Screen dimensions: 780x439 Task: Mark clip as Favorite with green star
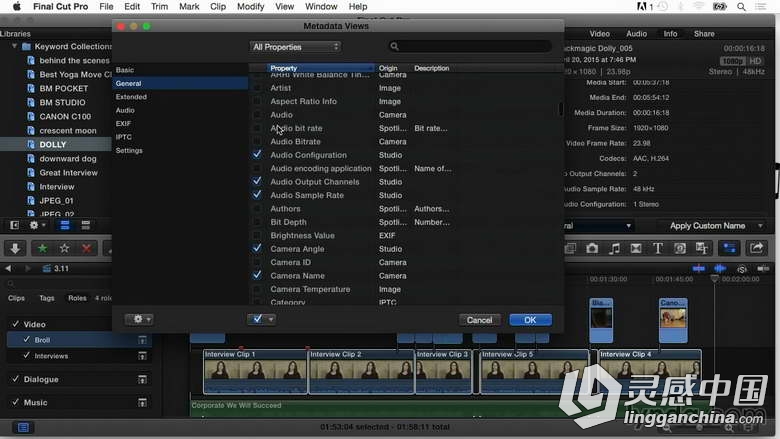42,248
